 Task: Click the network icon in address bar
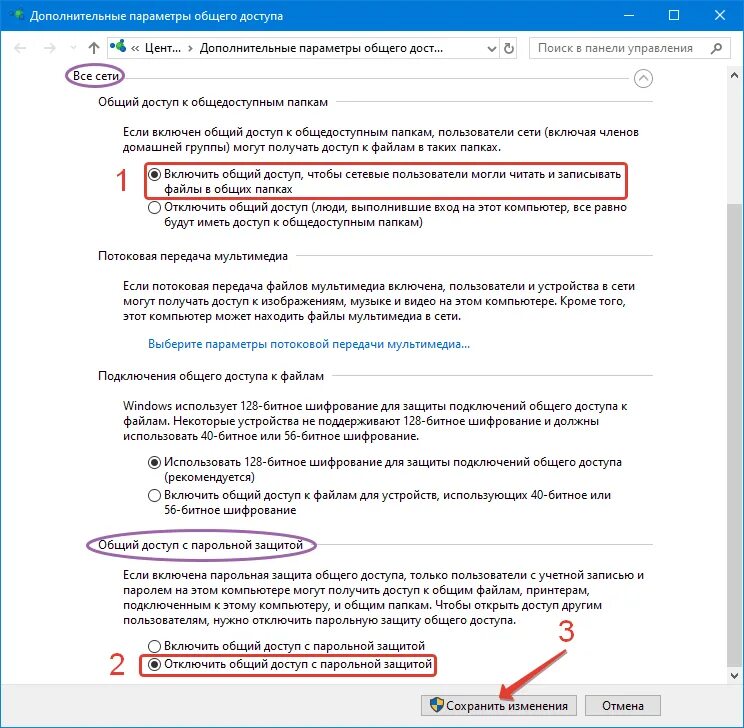click(118, 47)
